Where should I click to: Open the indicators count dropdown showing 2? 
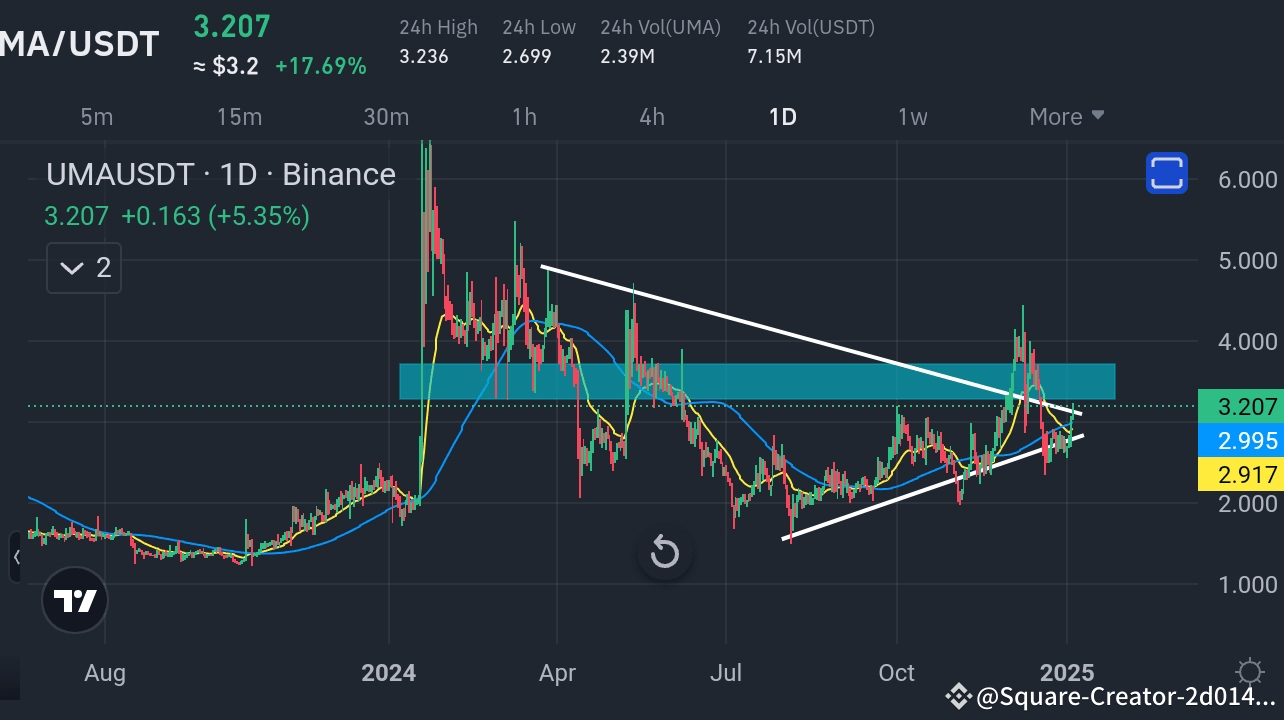coord(83,267)
